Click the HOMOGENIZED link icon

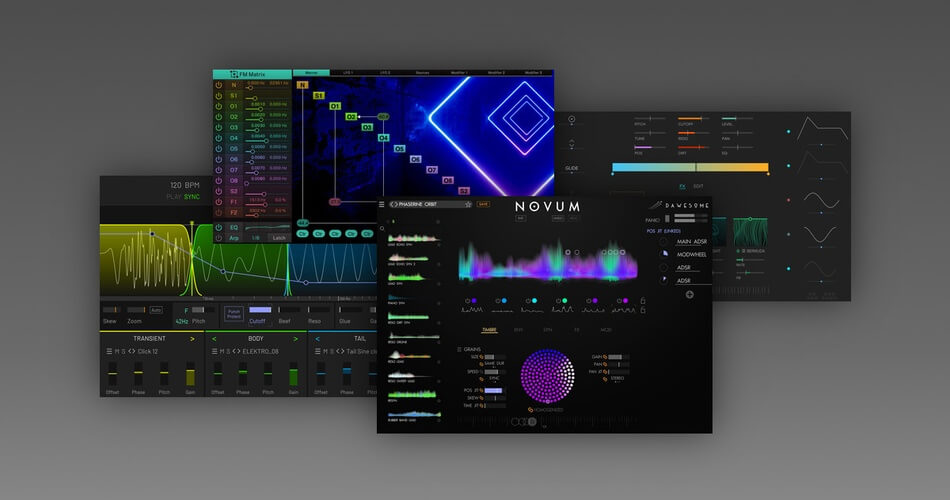530,410
